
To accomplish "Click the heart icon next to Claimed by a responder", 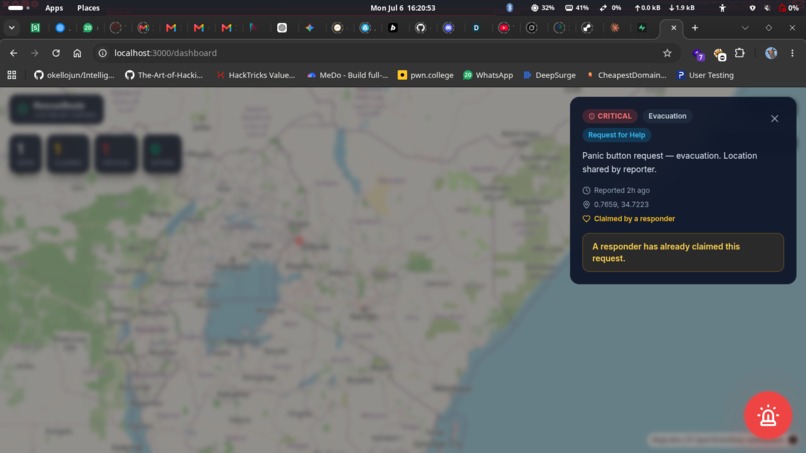I will 586,219.
